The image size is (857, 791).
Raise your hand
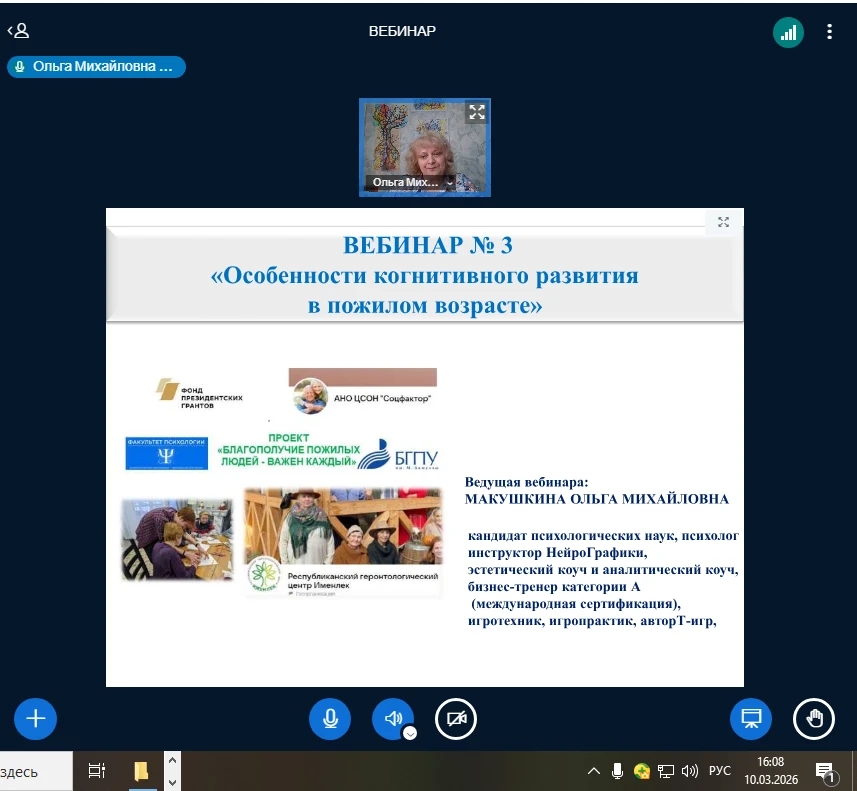[814, 718]
